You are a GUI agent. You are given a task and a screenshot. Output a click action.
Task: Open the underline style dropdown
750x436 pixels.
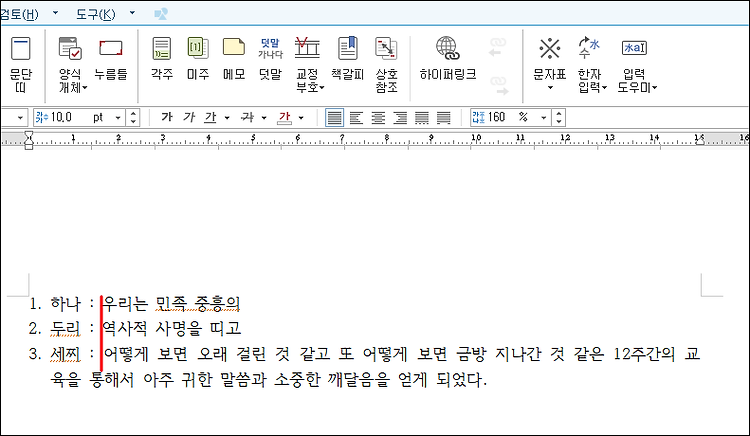(x=227, y=118)
